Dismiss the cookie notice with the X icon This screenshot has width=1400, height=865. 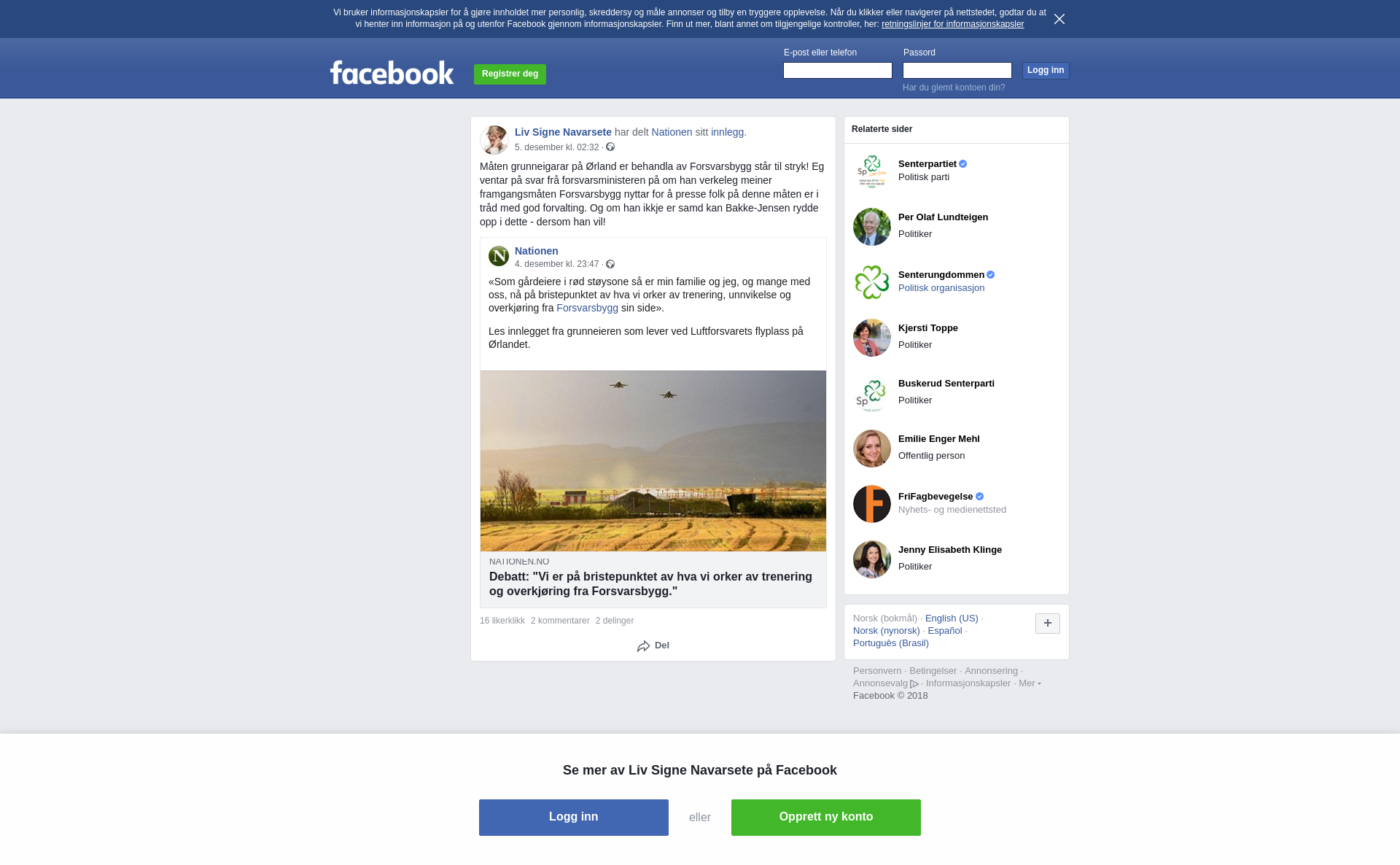pyautogui.click(x=1059, y=19)
